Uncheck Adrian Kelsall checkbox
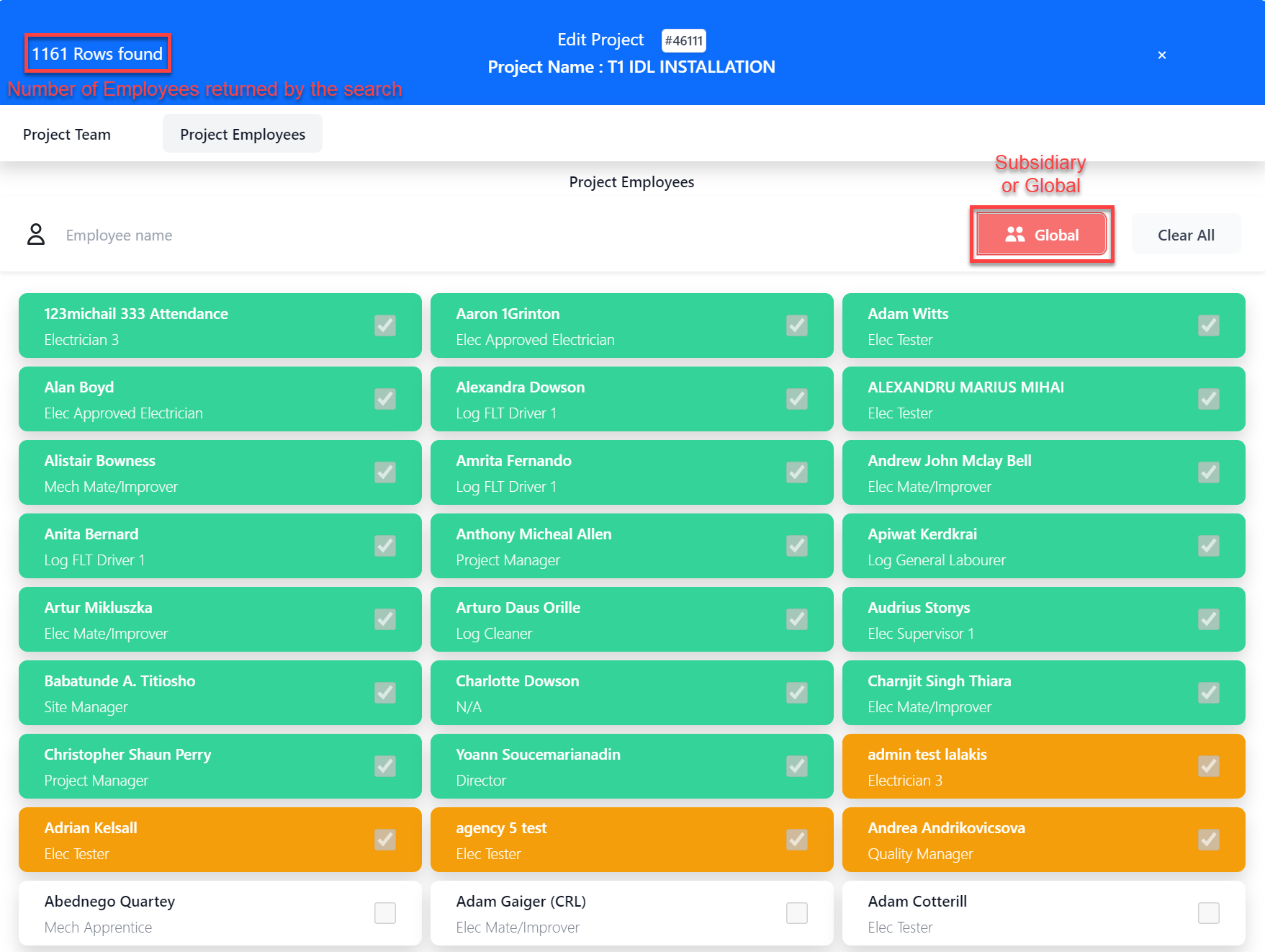Screen dimensions: 1265x952 (x=385, y=840)
